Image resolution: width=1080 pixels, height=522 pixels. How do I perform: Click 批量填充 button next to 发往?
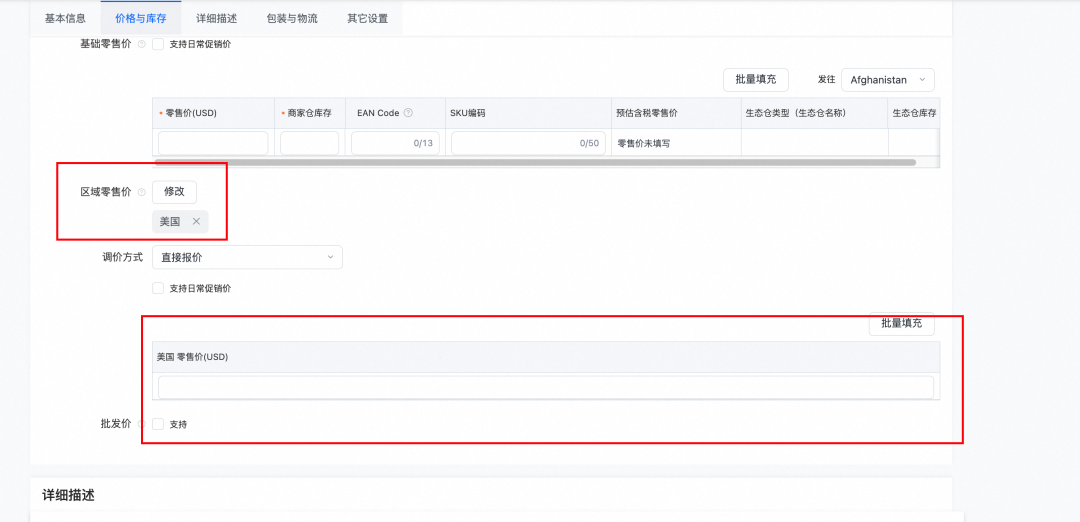755,80
